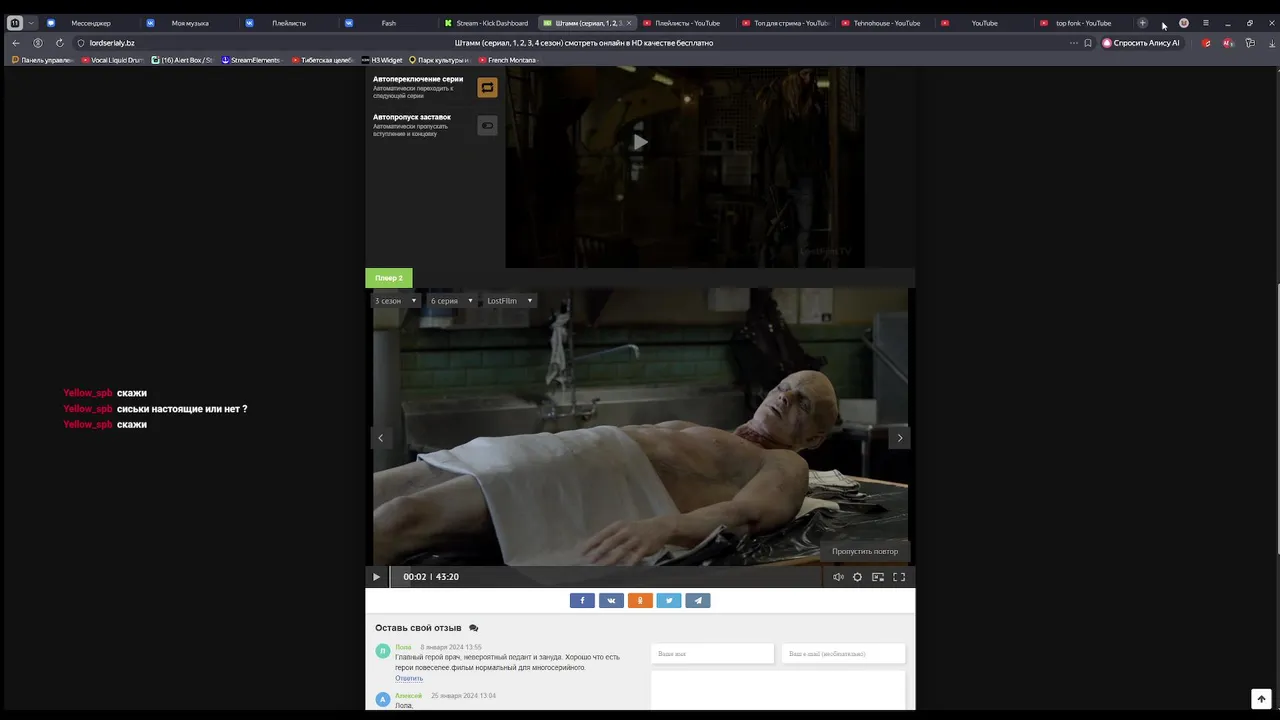1280x720 pixels.
Task: Click the player progress bar start
Action: tap(392, 577)
